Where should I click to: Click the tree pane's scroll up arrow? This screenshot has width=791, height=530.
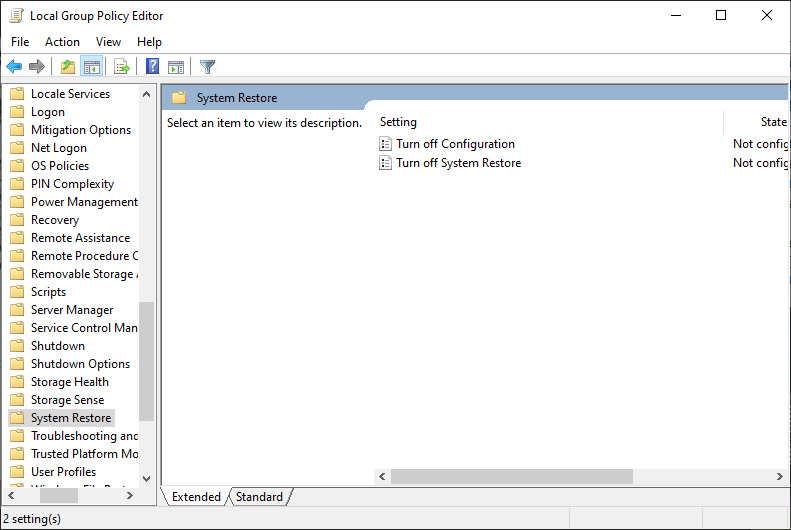147,94
